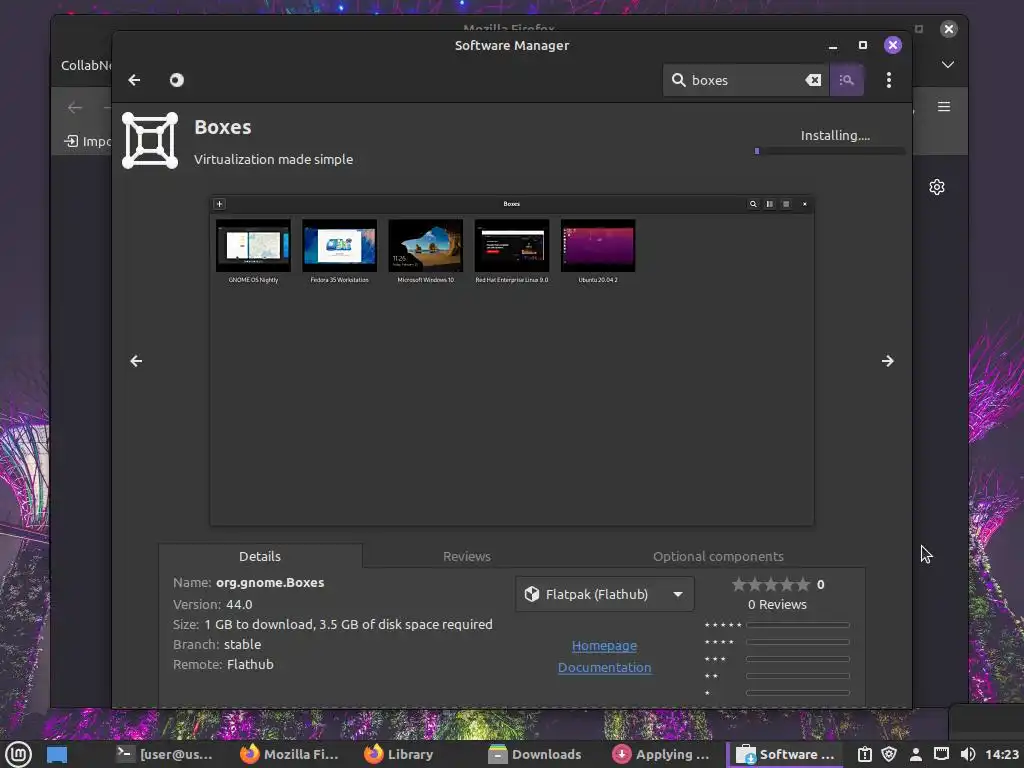Image resolution: width=1024 pixels, height=768 pixels.
Task: Click Firefox back navigation arrow
Action: pos(75,108)
